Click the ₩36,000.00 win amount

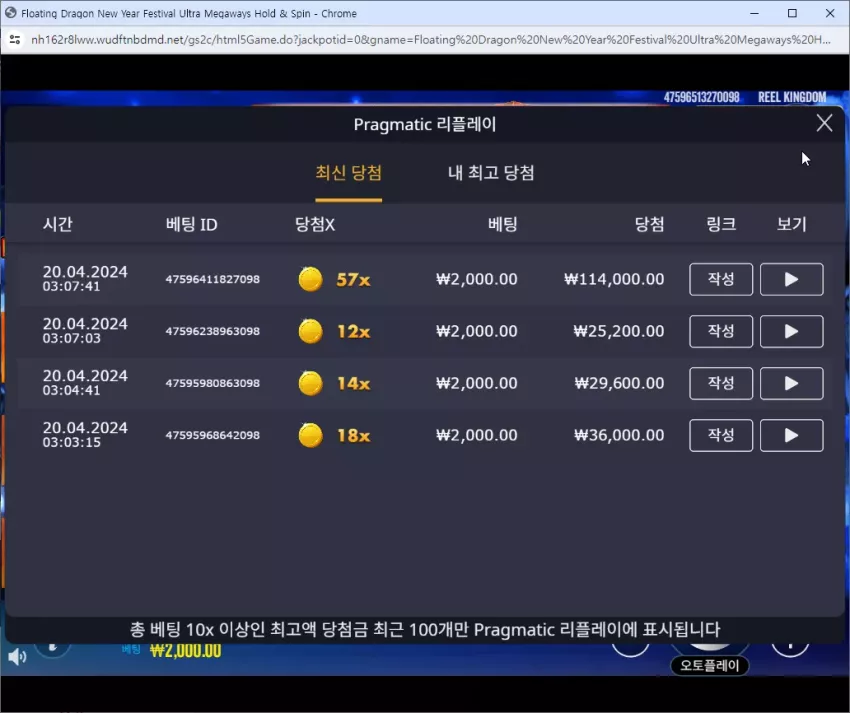[619, 435]
